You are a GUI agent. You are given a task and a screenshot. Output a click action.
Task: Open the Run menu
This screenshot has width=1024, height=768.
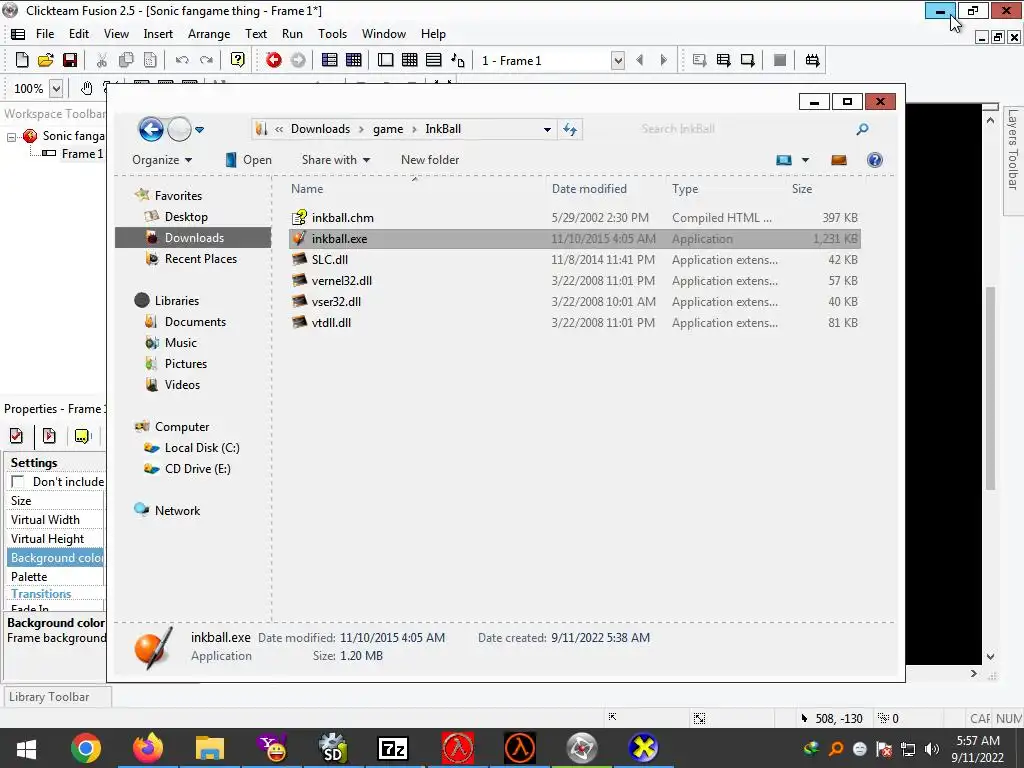pyautogui.click(x=292, y=34)
